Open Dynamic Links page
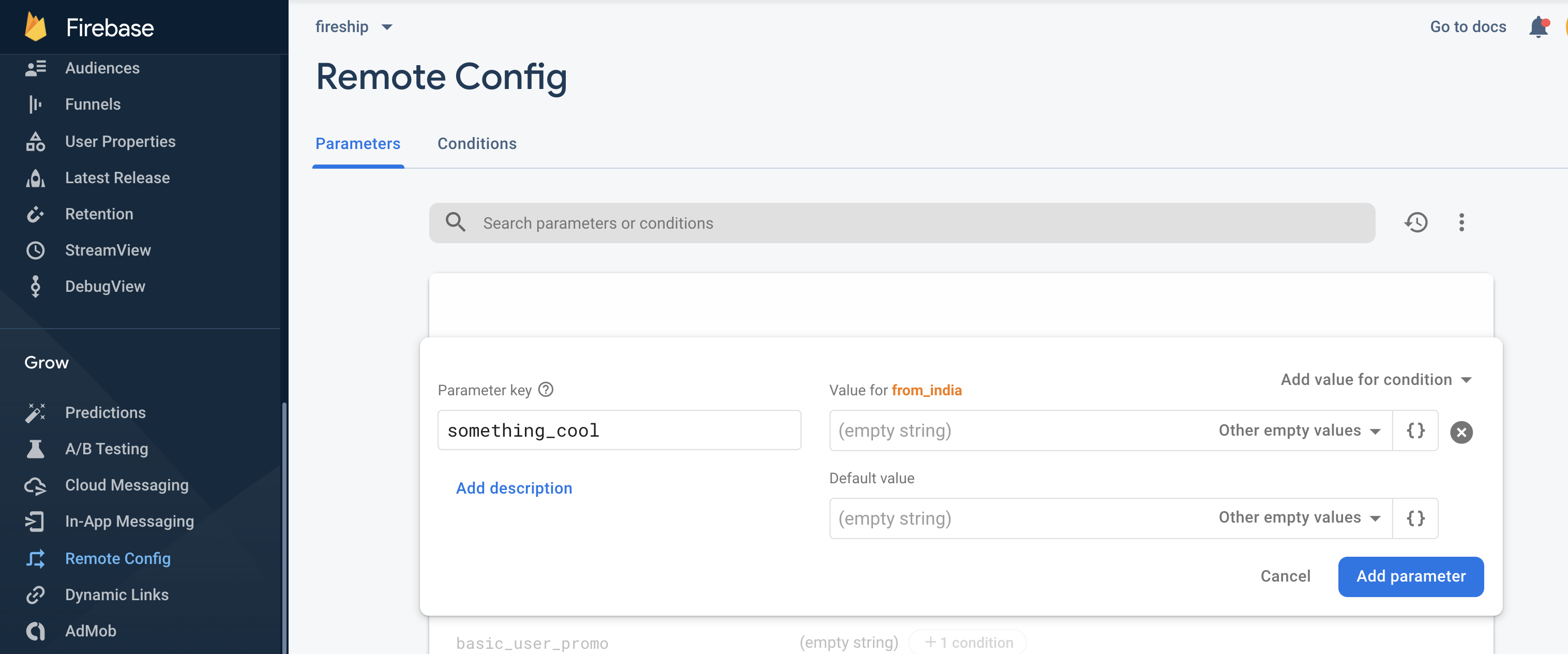This screenshot has width=1568, height=654. click(117, 595)
